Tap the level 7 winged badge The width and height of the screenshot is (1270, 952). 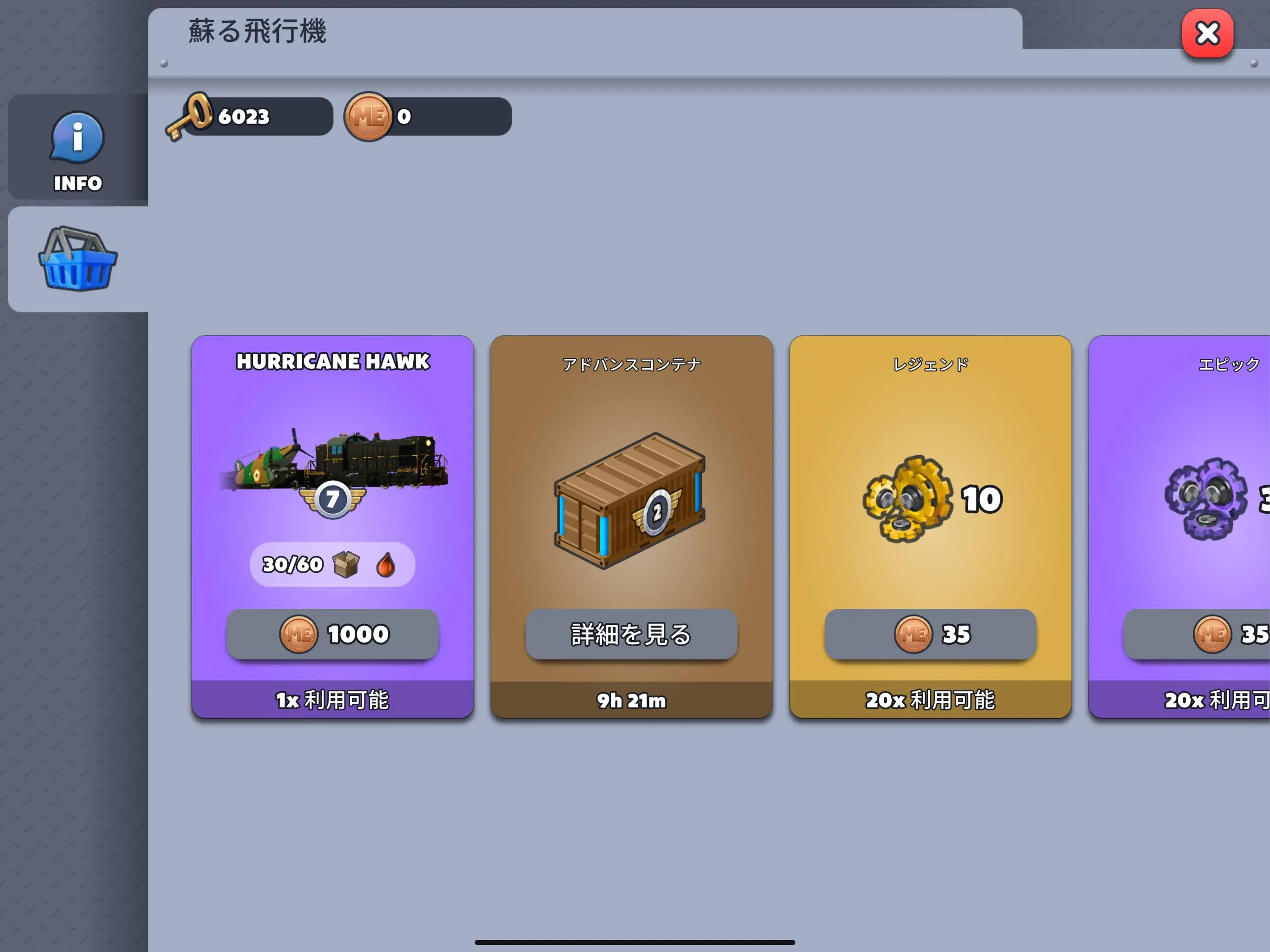(x=332, y=500)
